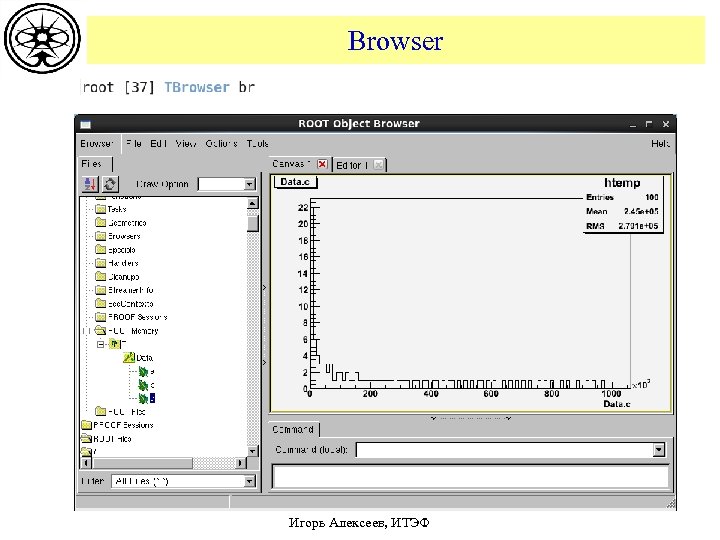Select the second leaf branch under Data
Screen dimensions: 720x540
pyautogui.click(x=146, y=385)
